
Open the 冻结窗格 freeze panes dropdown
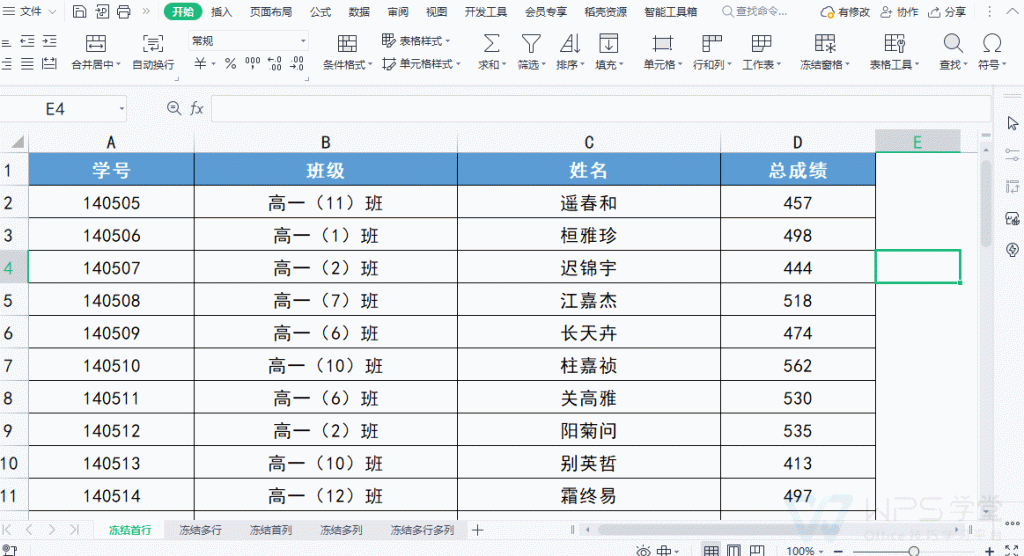point(825,52)
